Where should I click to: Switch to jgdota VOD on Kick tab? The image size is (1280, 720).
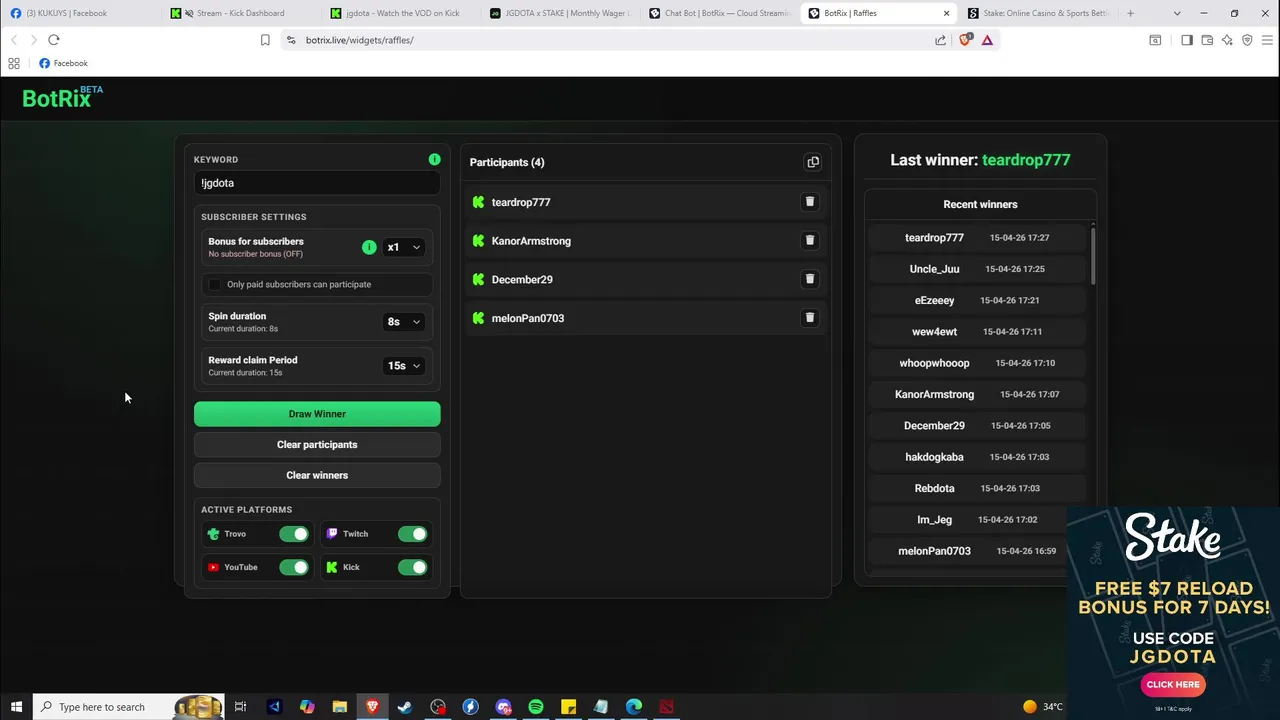click(x=400, y=13)
